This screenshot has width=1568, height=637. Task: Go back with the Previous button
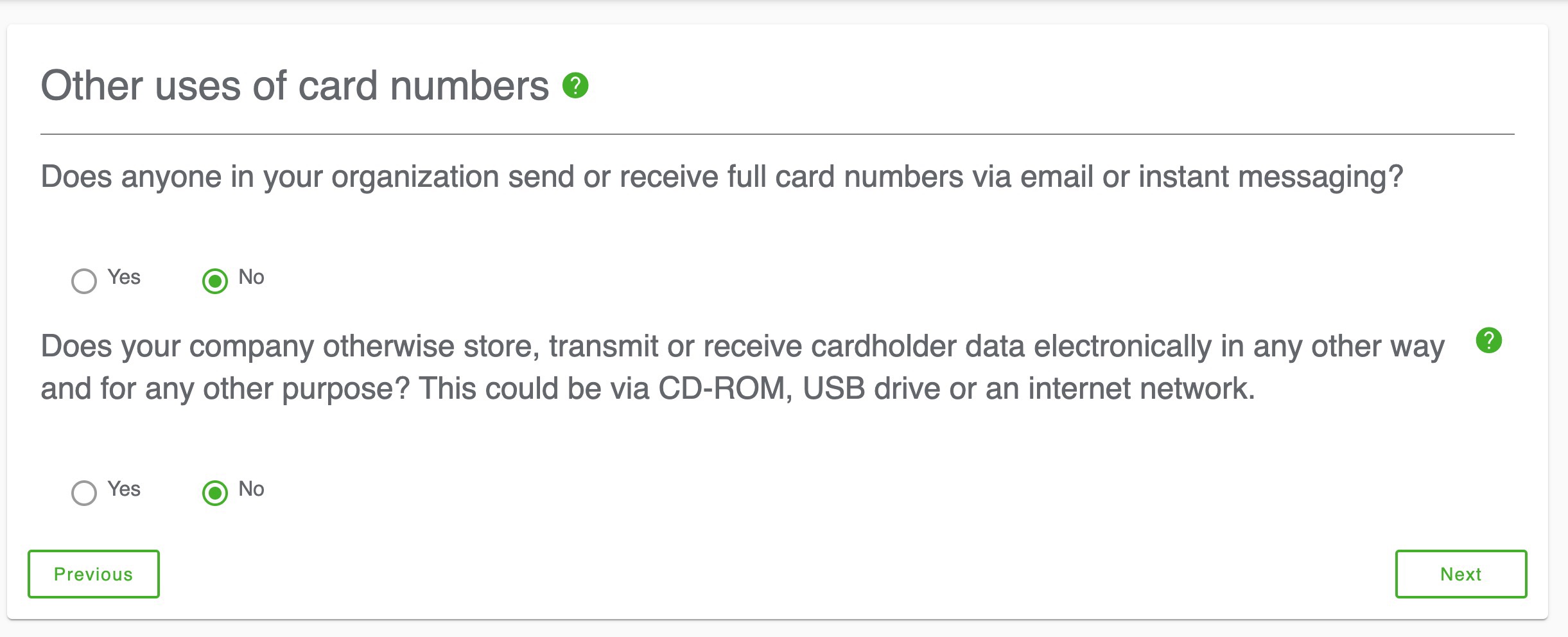tap(94, 574)
